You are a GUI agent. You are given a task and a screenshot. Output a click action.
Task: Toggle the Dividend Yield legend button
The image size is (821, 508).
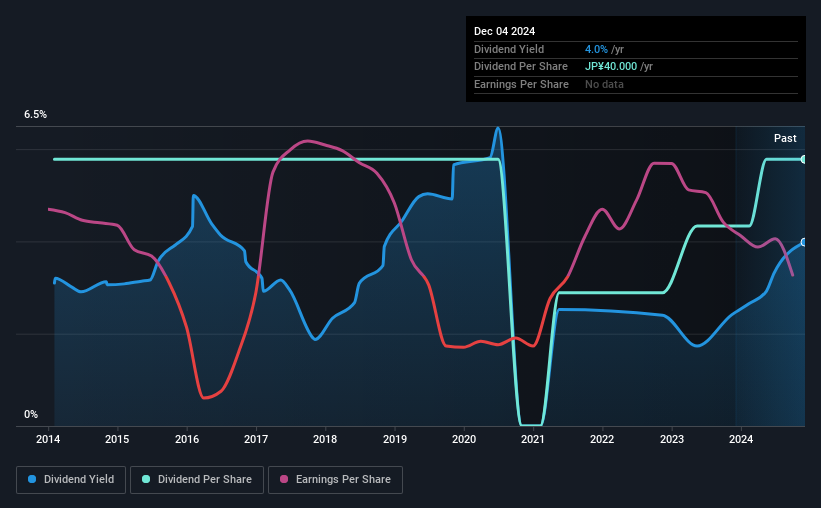[71, 480]
